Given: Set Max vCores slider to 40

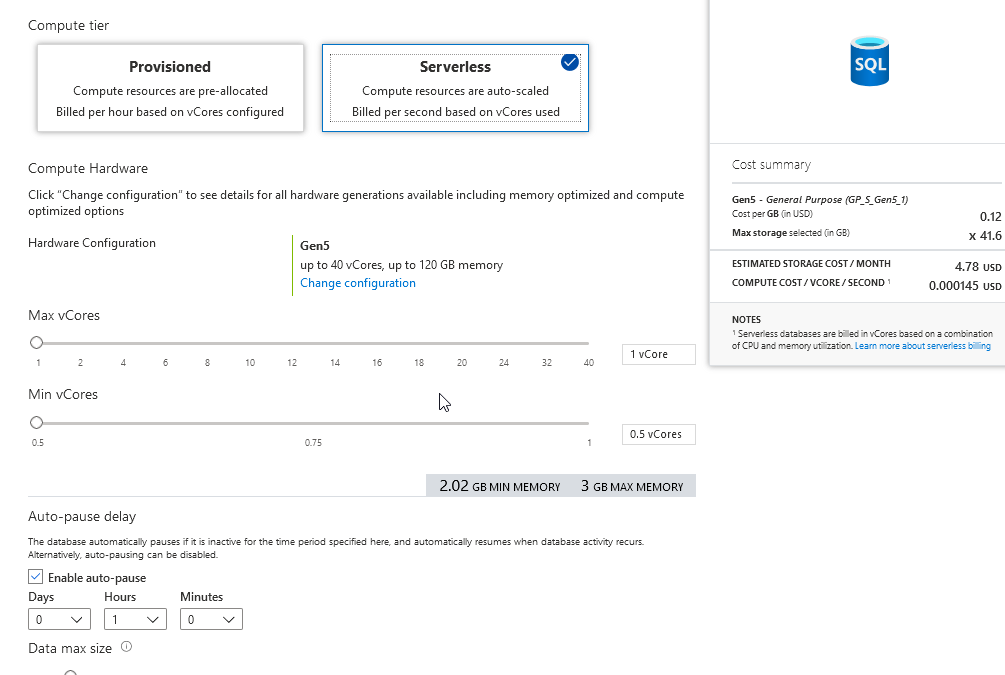Looking at the screenshot, I should [x=588, y=343].
